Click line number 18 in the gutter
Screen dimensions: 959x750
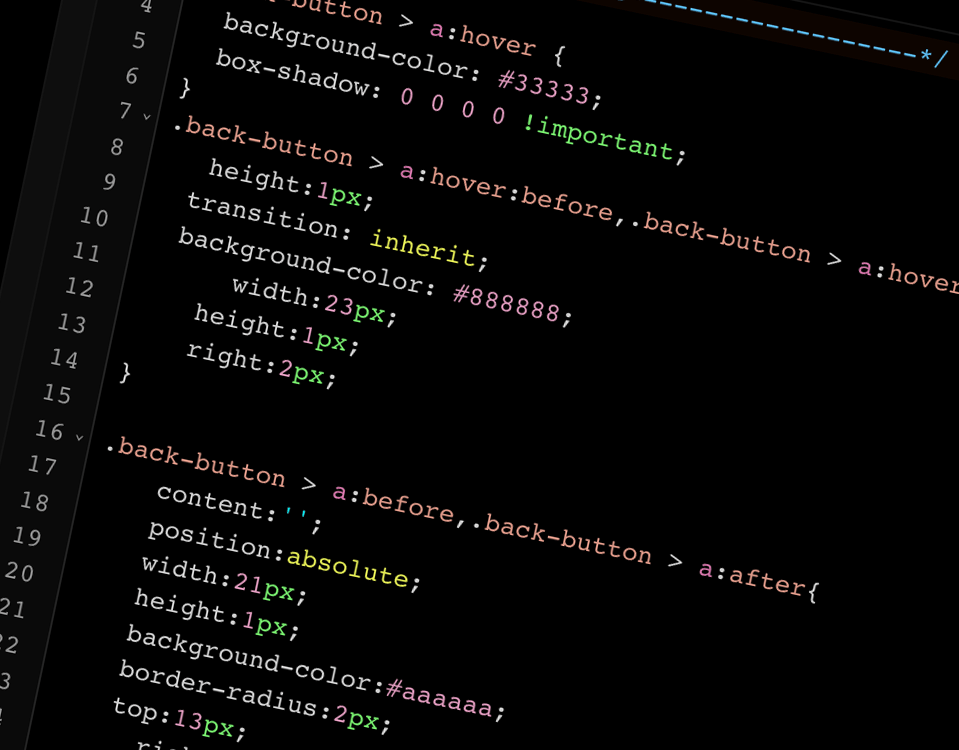tap(35, 502)
